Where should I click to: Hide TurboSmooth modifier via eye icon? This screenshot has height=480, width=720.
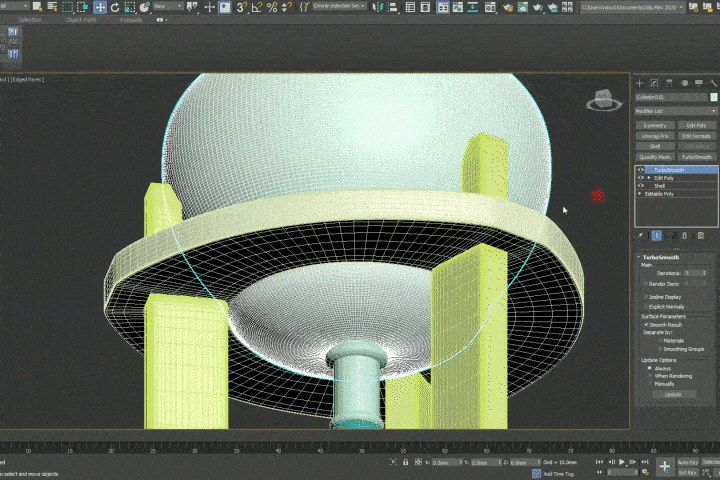click(x=641, y=170)
